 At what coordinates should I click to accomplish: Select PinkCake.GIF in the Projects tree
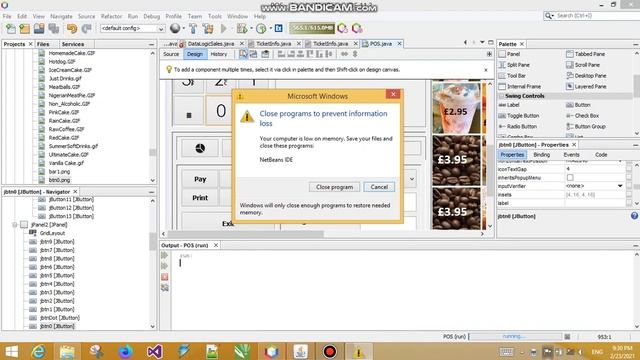[64, 112]
